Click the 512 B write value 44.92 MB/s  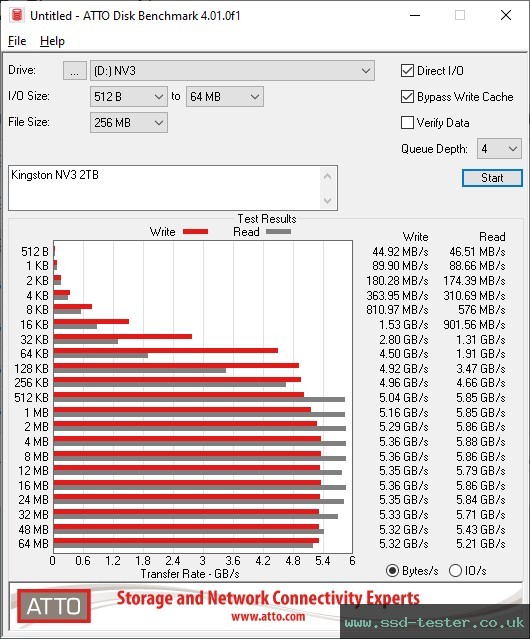(400, 252)
